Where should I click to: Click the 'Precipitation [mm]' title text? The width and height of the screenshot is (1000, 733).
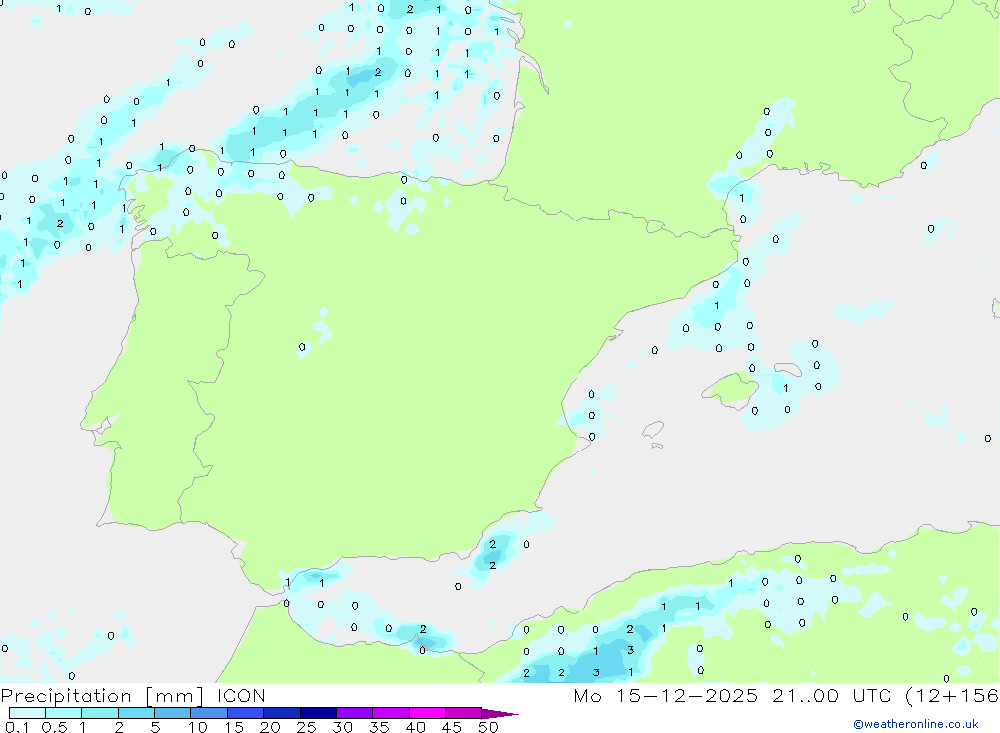[x=102, y=695]
